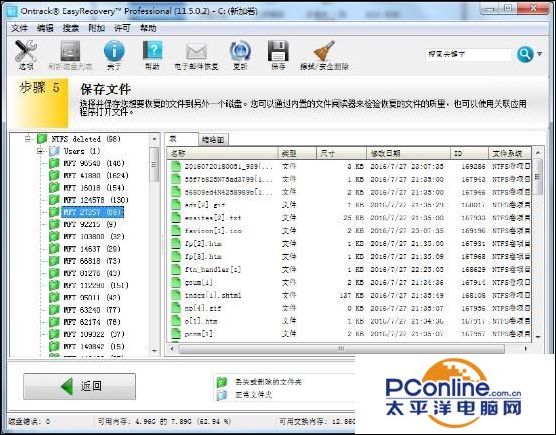Click the folder tree vertical scrollbar thumb
Image resolution: width=556 pixels, height=435 pixels.
(154, 165)
